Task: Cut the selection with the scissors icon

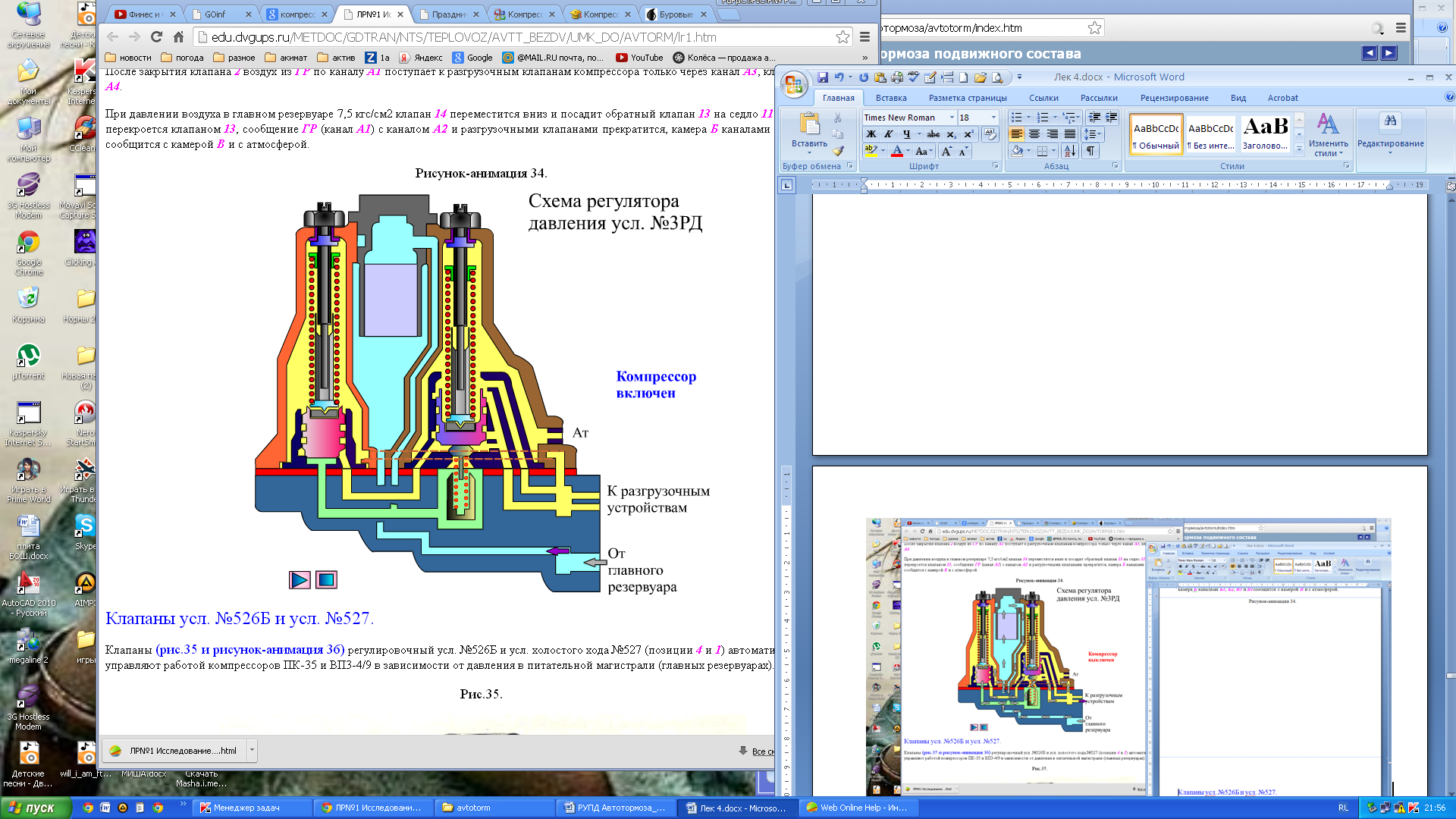Action: 838,118
